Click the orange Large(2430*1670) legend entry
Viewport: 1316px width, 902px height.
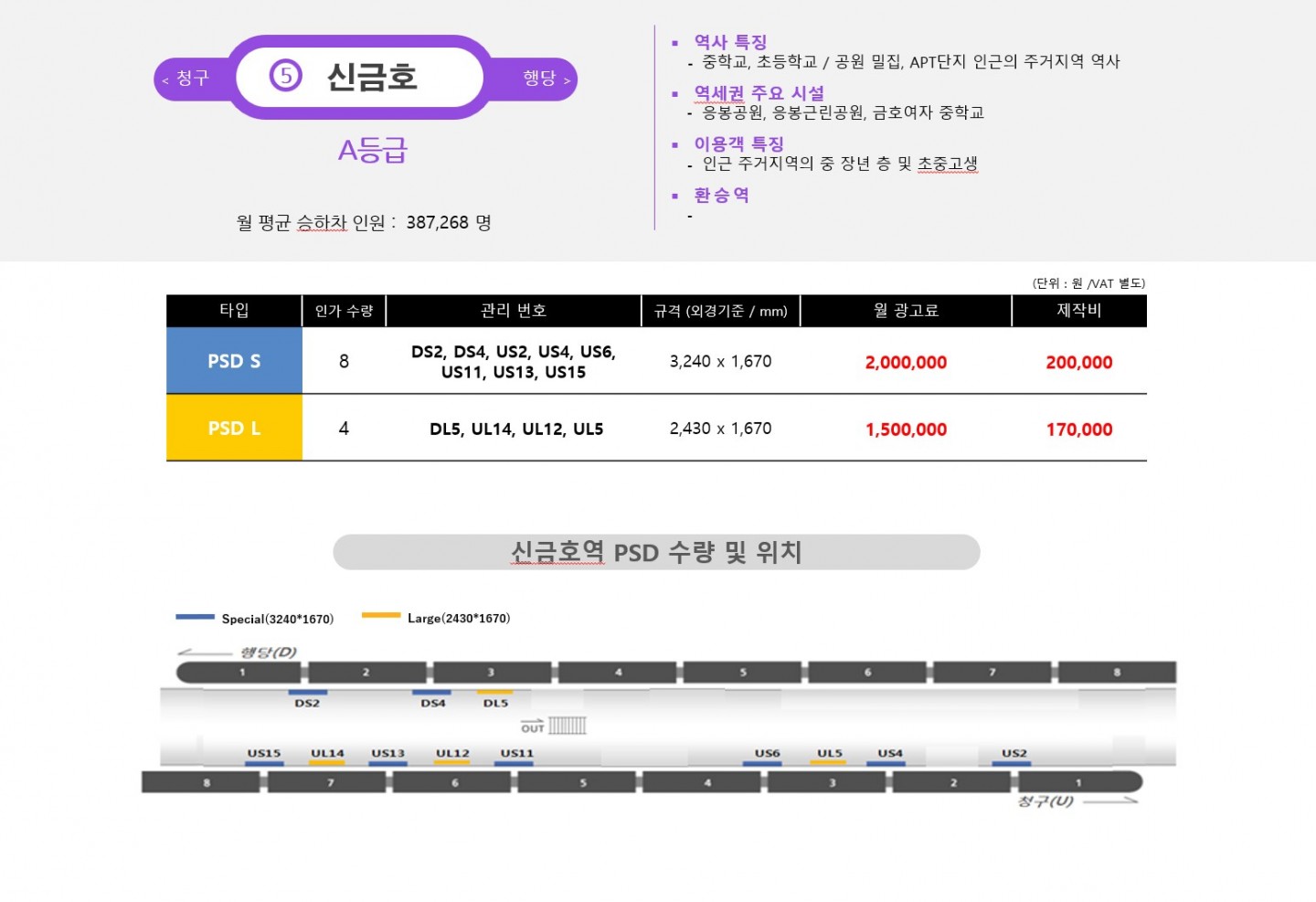(436, 618)
